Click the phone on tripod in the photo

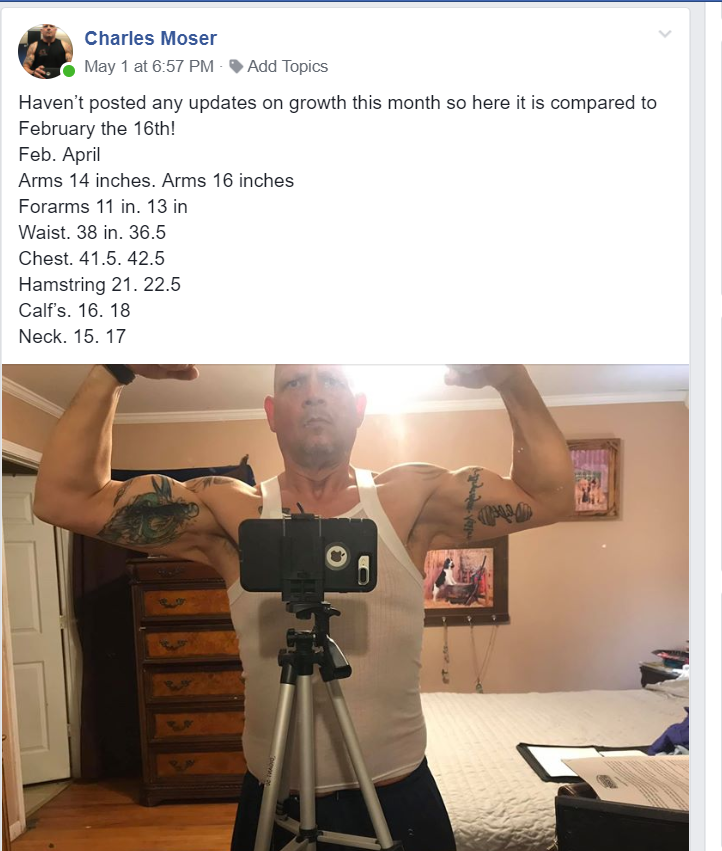click(x=308, y=555)
